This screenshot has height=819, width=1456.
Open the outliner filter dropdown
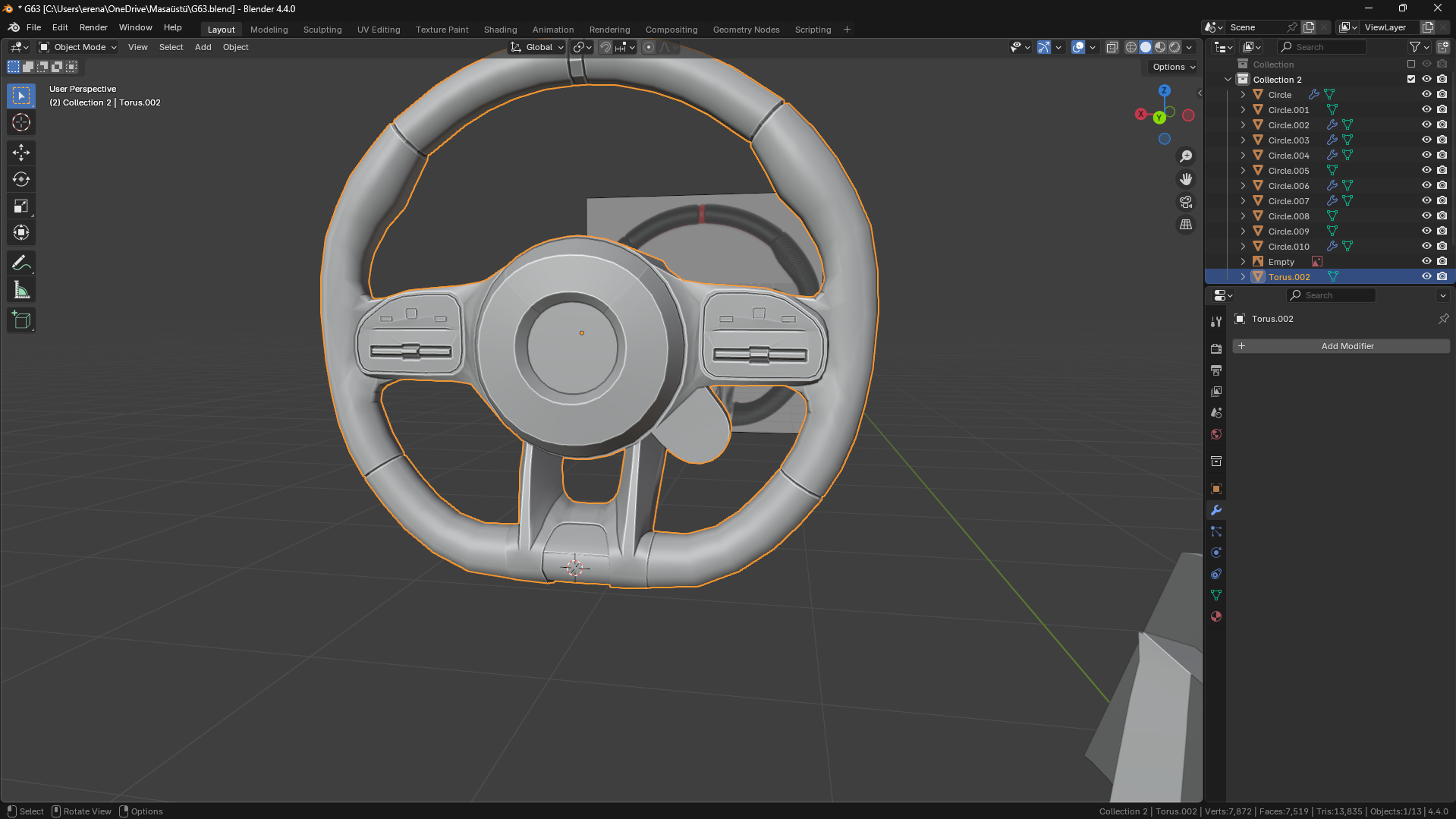pos(1419,47)
